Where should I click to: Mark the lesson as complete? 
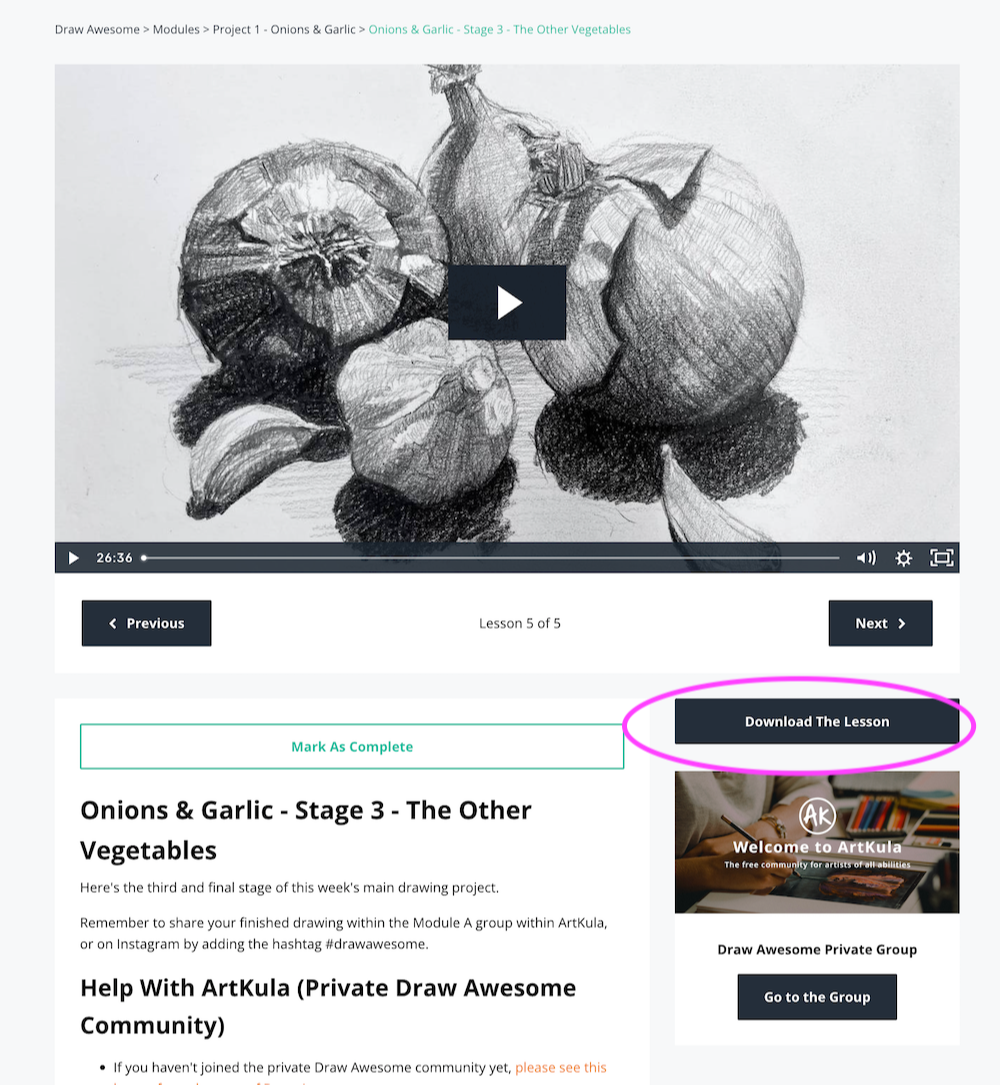click(x=352, y=747)
